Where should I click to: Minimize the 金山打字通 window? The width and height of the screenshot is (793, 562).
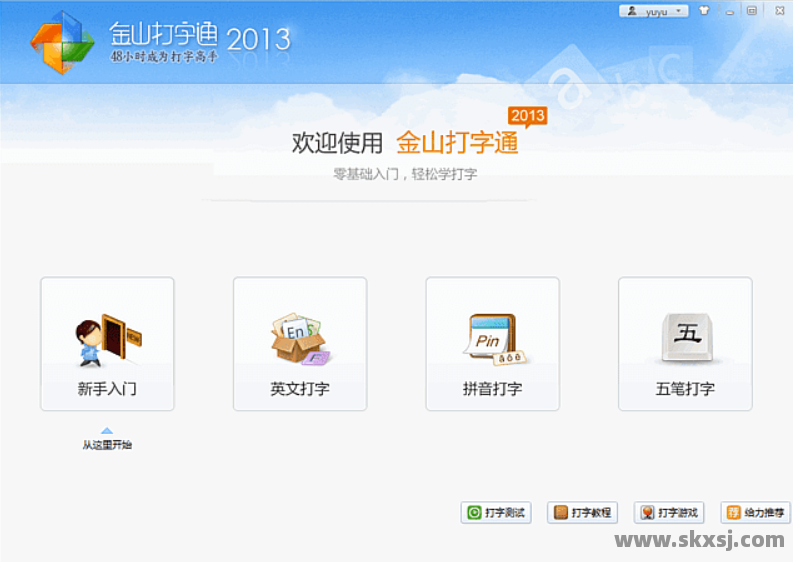730,11
